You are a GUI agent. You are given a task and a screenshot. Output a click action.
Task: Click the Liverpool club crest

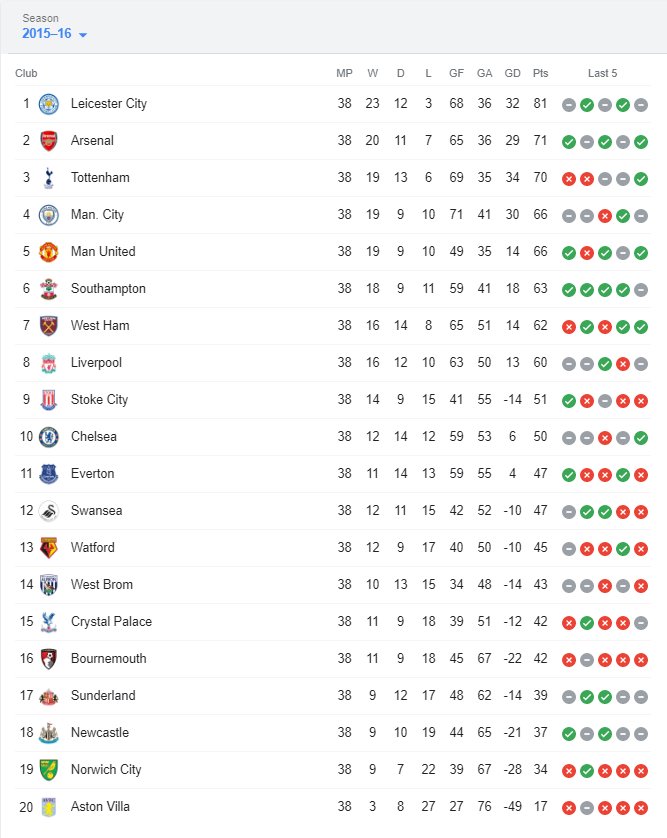pyautogui.click(x=48, y=363)
